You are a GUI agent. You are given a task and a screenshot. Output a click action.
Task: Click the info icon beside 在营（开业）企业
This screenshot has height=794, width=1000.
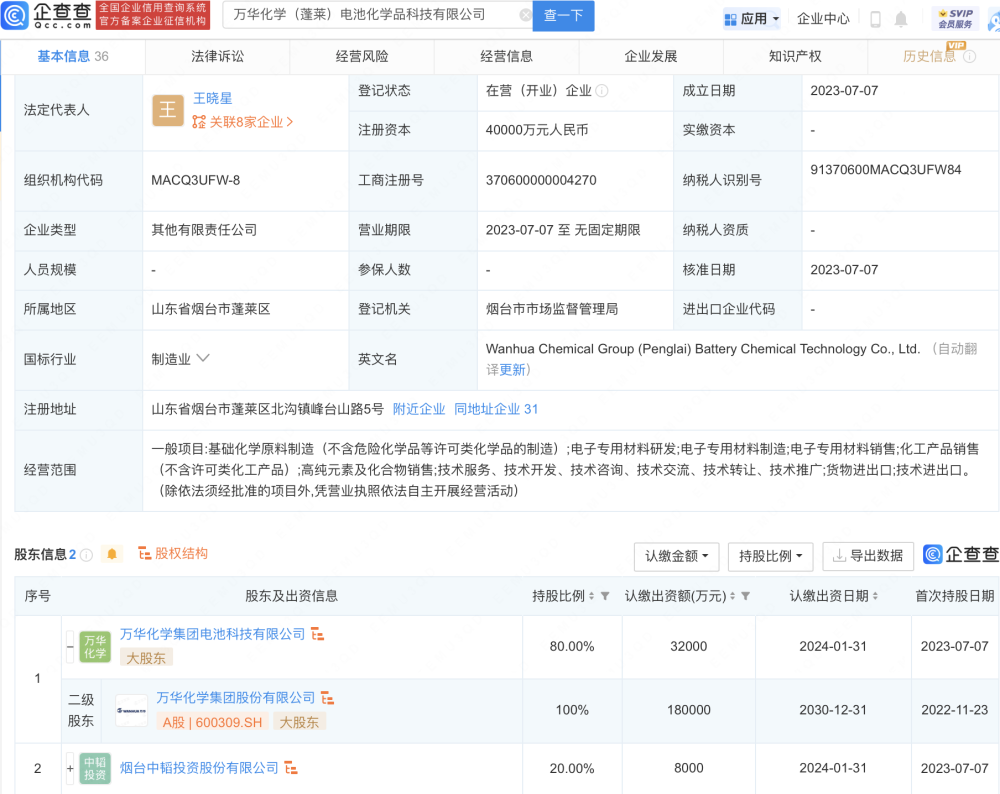[602, 91]
